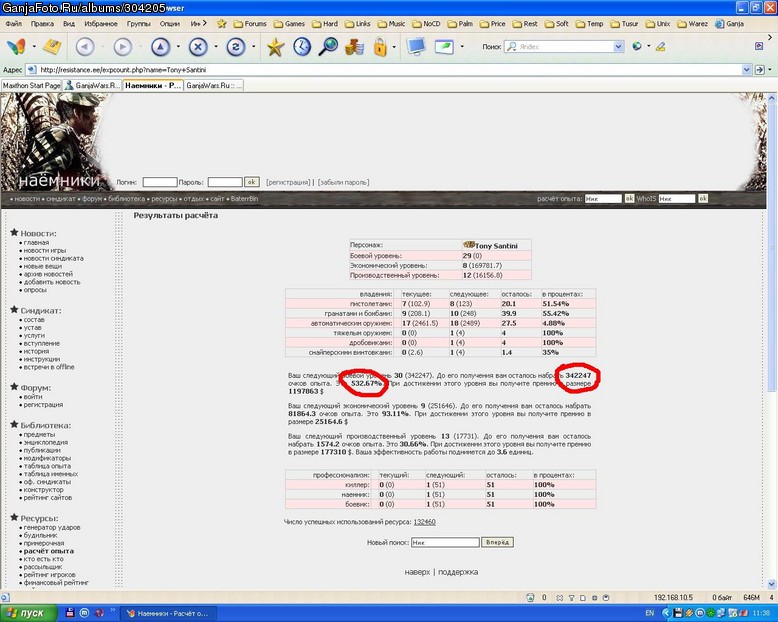Click the регистрация link near login
778x622 pixels.
pyautogui.click(x=288, y=182)
